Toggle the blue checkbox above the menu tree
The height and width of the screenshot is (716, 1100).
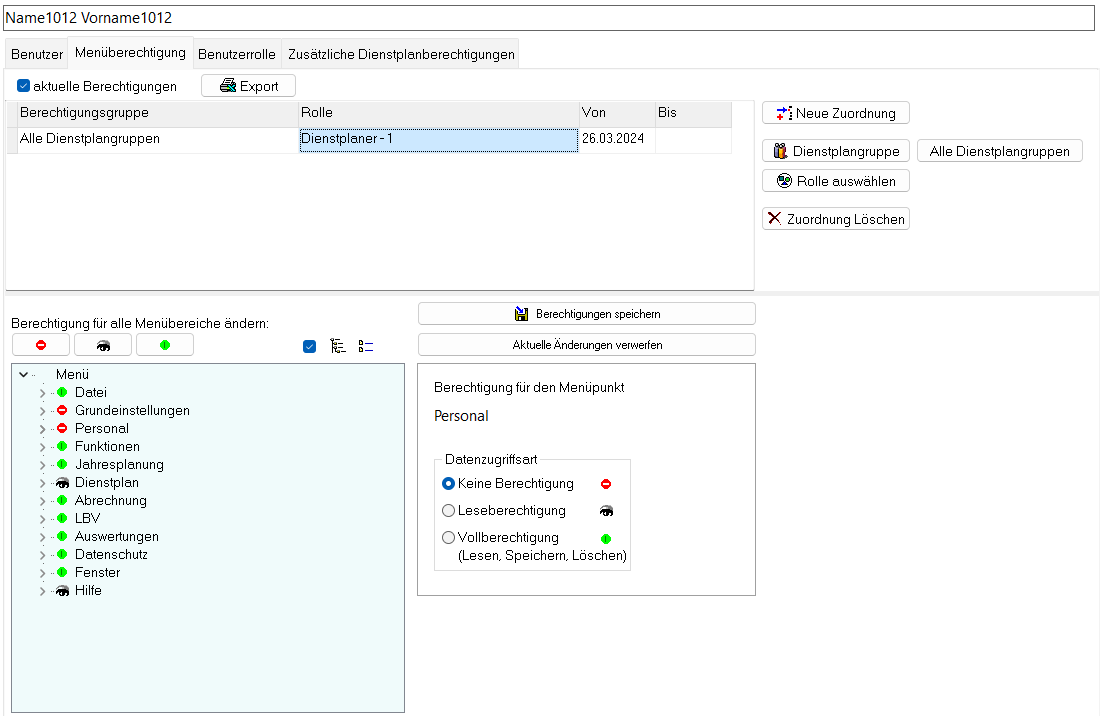[309, 346]
